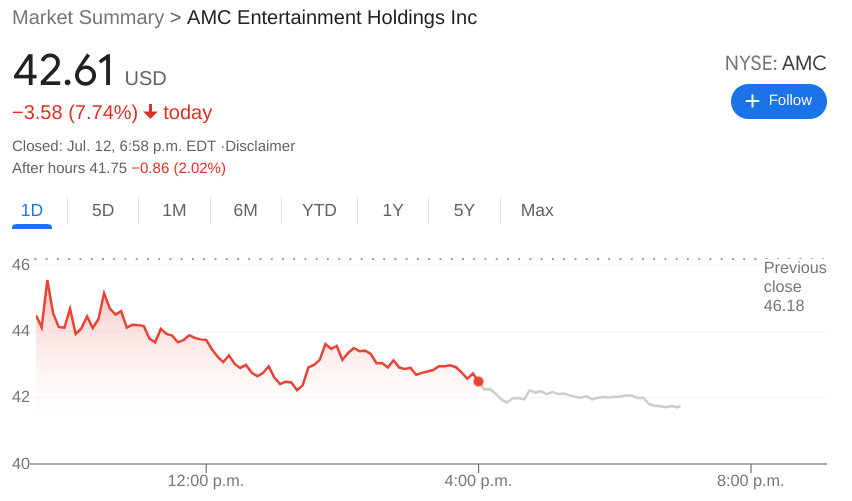Show the 1Y price chart

393,210
